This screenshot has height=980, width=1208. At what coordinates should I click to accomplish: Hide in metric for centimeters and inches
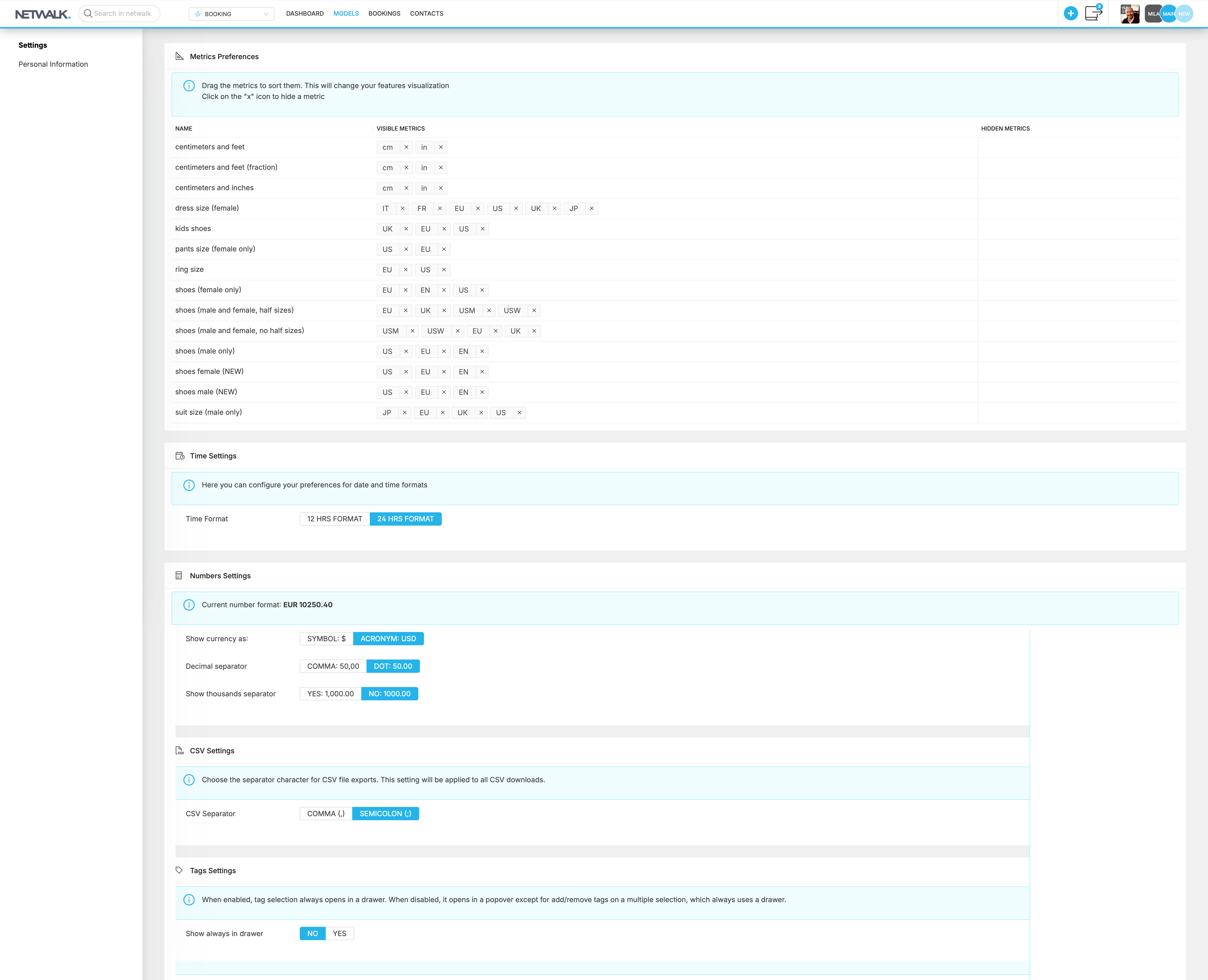click(441, 188)
